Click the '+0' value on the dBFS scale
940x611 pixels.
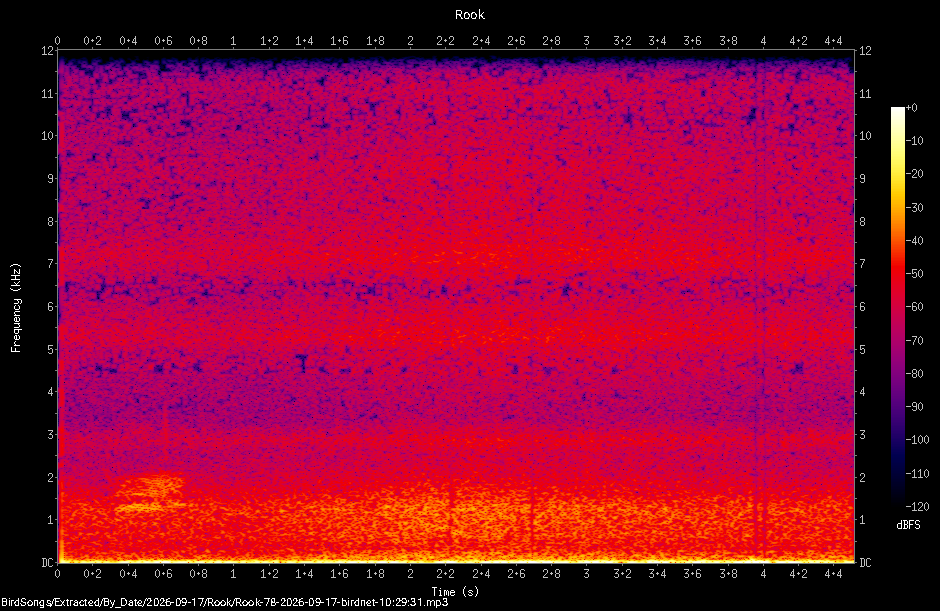coord(911,108)
